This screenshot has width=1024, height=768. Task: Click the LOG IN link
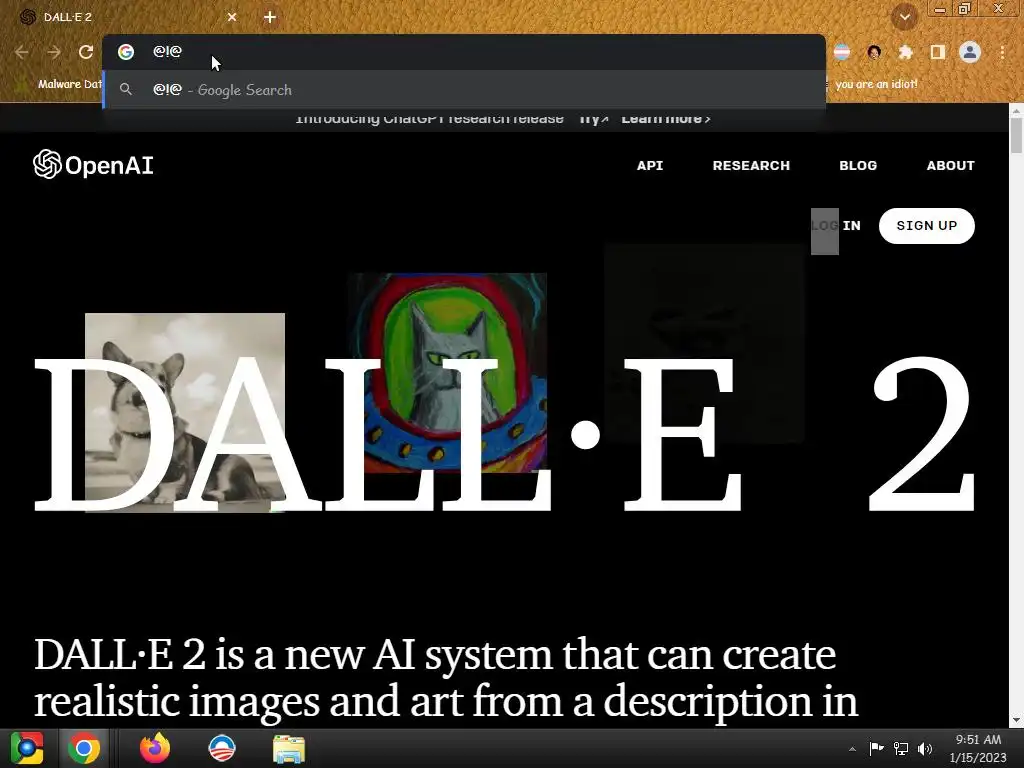(x=836, y=225)
